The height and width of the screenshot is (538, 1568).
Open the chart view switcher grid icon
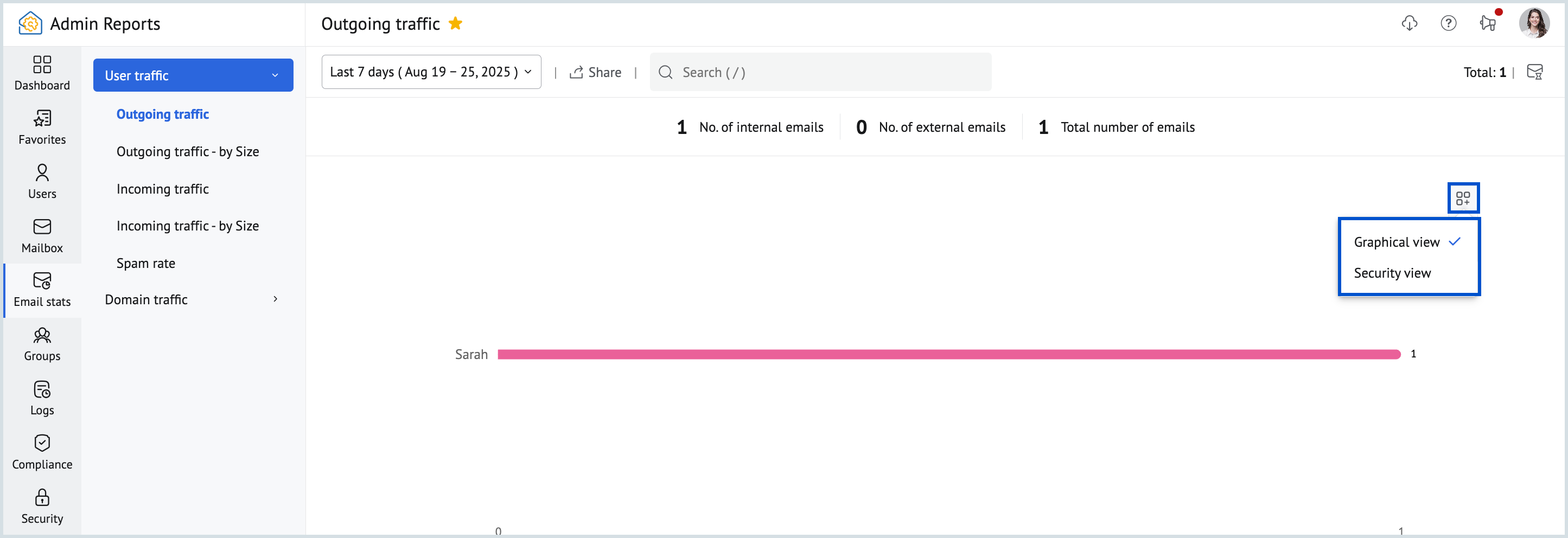[x=1463, y=197]
